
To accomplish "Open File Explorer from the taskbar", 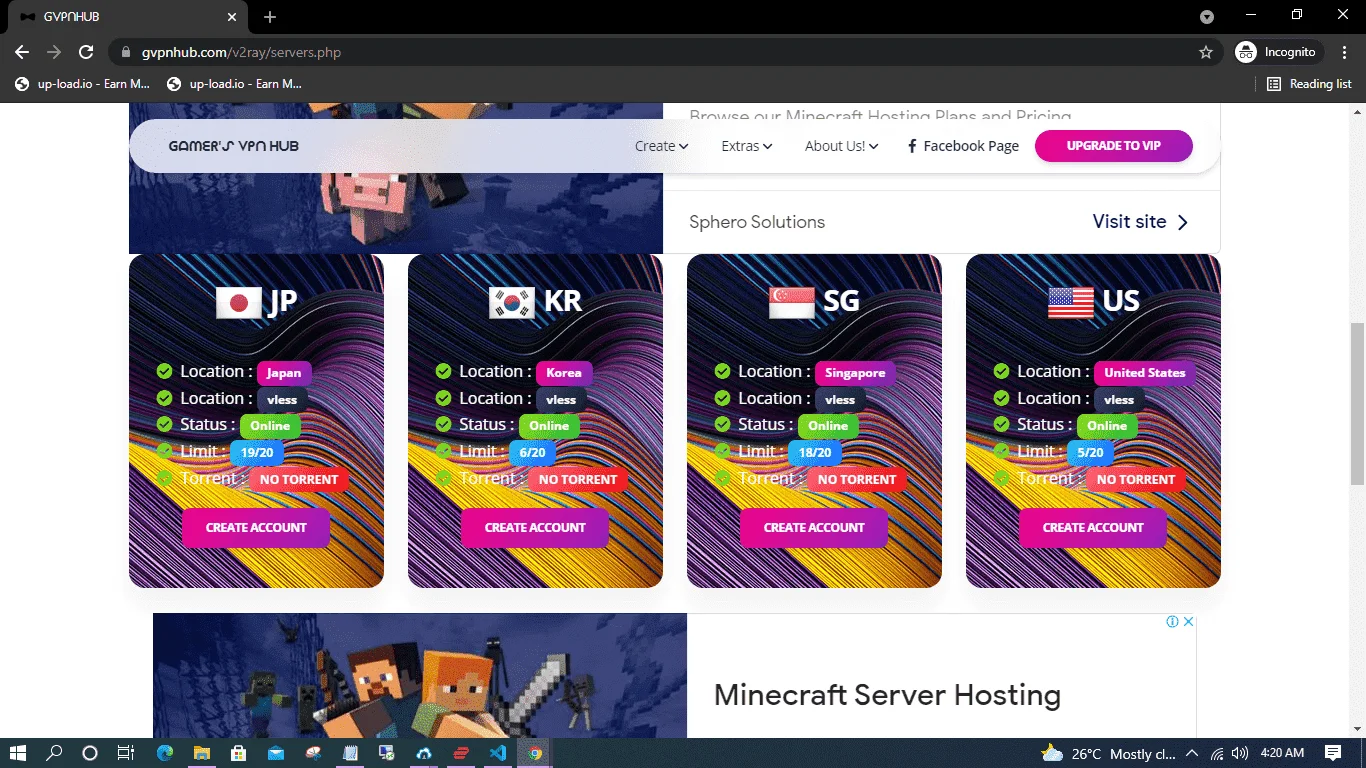I will point(202,753).
